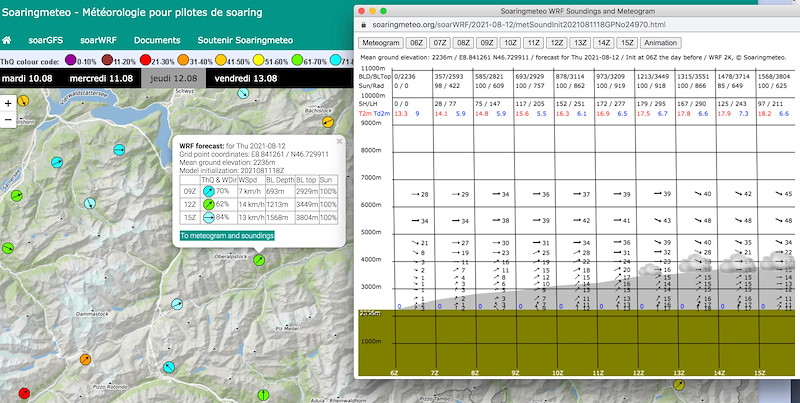Click cyan wind icon in popup 15Z row
This screenshot has width=800, height=403.
208,218
